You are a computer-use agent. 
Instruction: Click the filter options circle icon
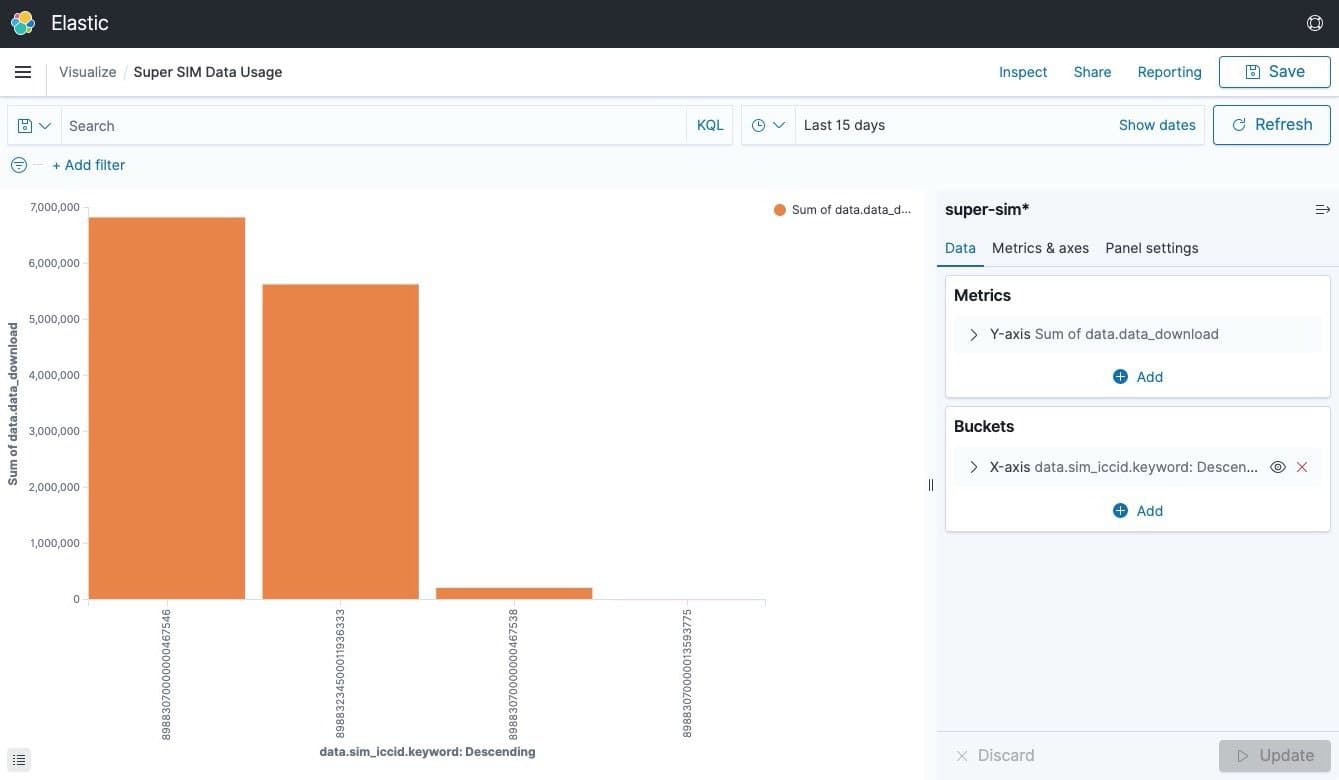18,165
